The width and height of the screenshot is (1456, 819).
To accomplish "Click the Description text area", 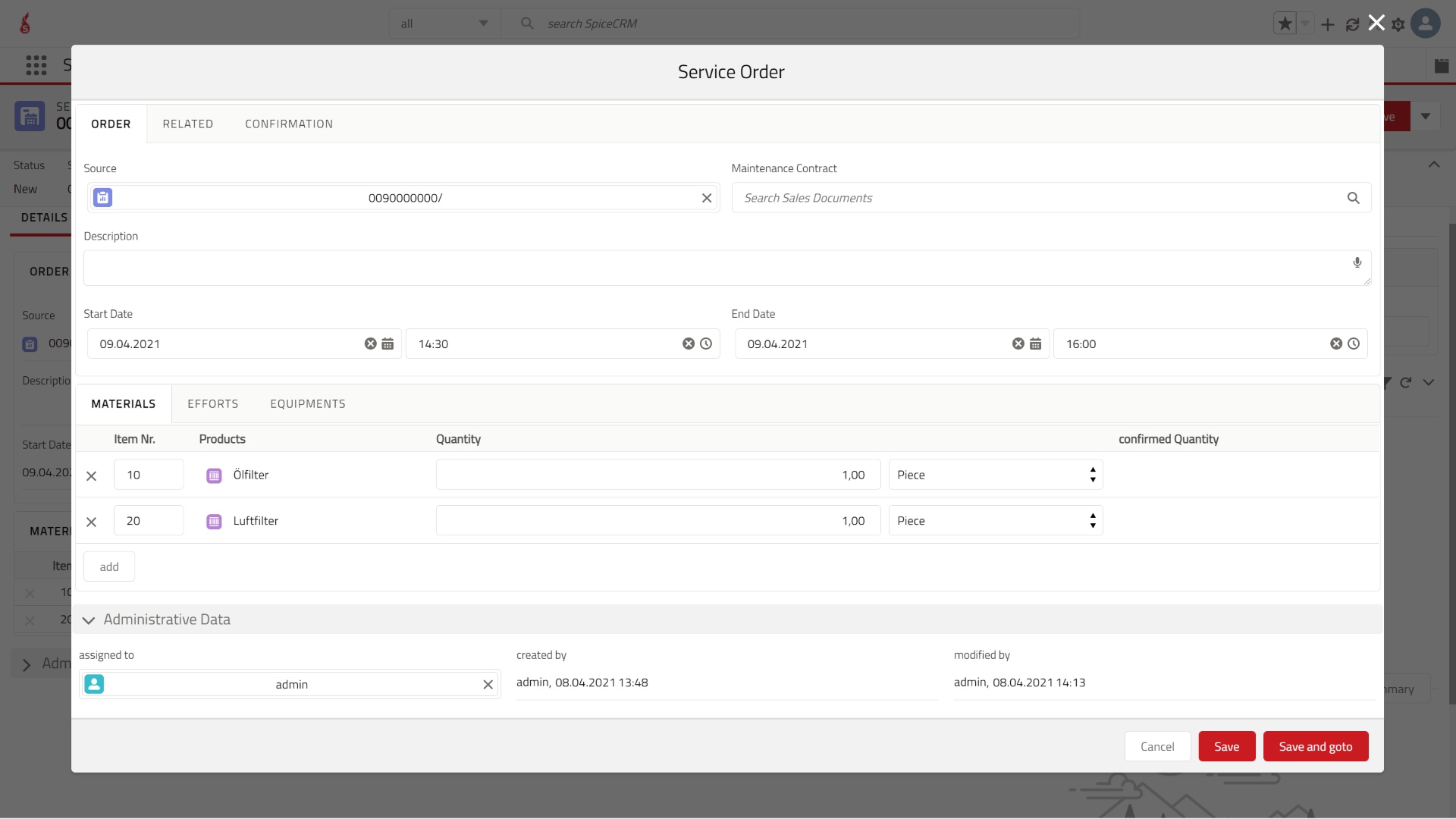I will point(727,268).
